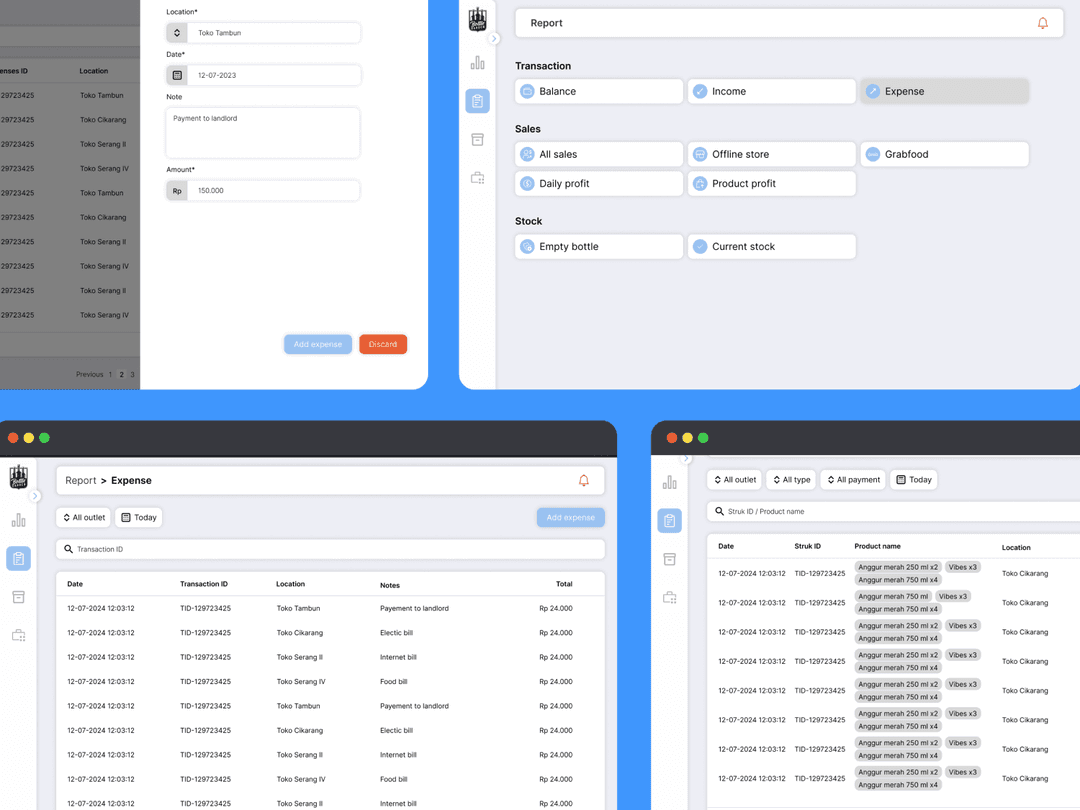Viewport: 1080px width, 810px height.
Task: Click the Discard button
Action: (383, 344)
